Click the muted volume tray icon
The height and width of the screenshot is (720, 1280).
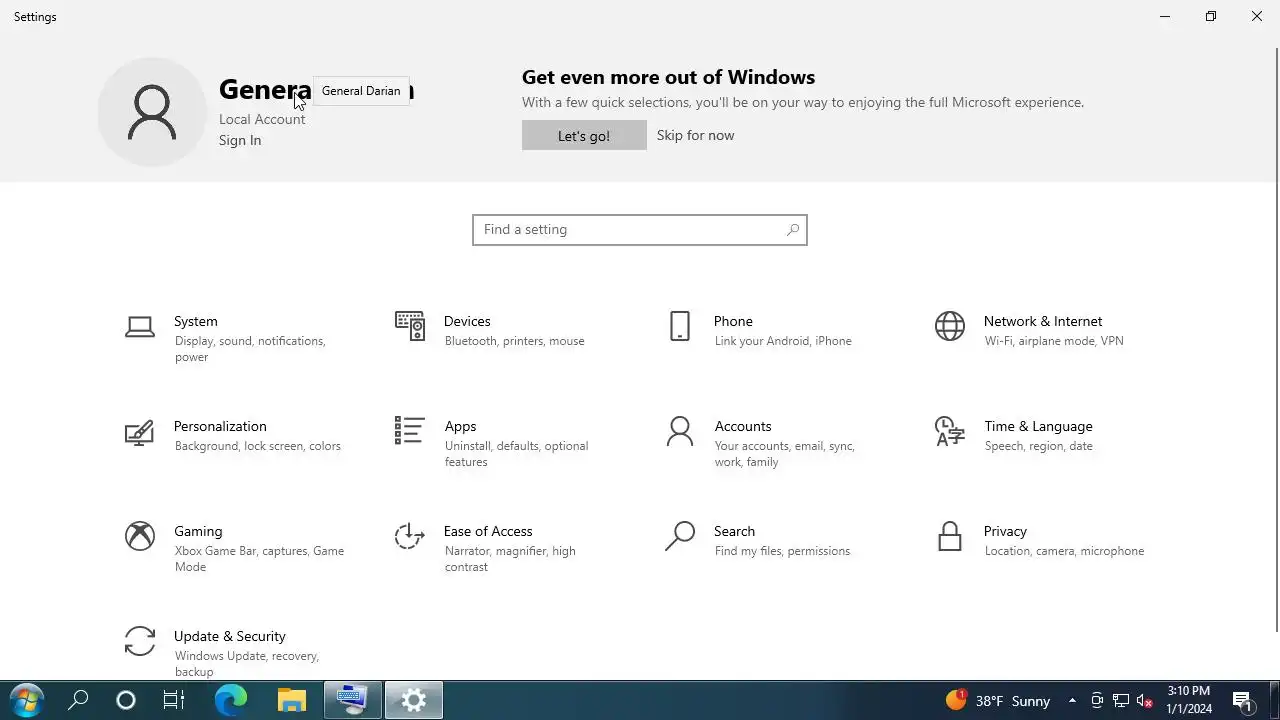pos(1146,701)
